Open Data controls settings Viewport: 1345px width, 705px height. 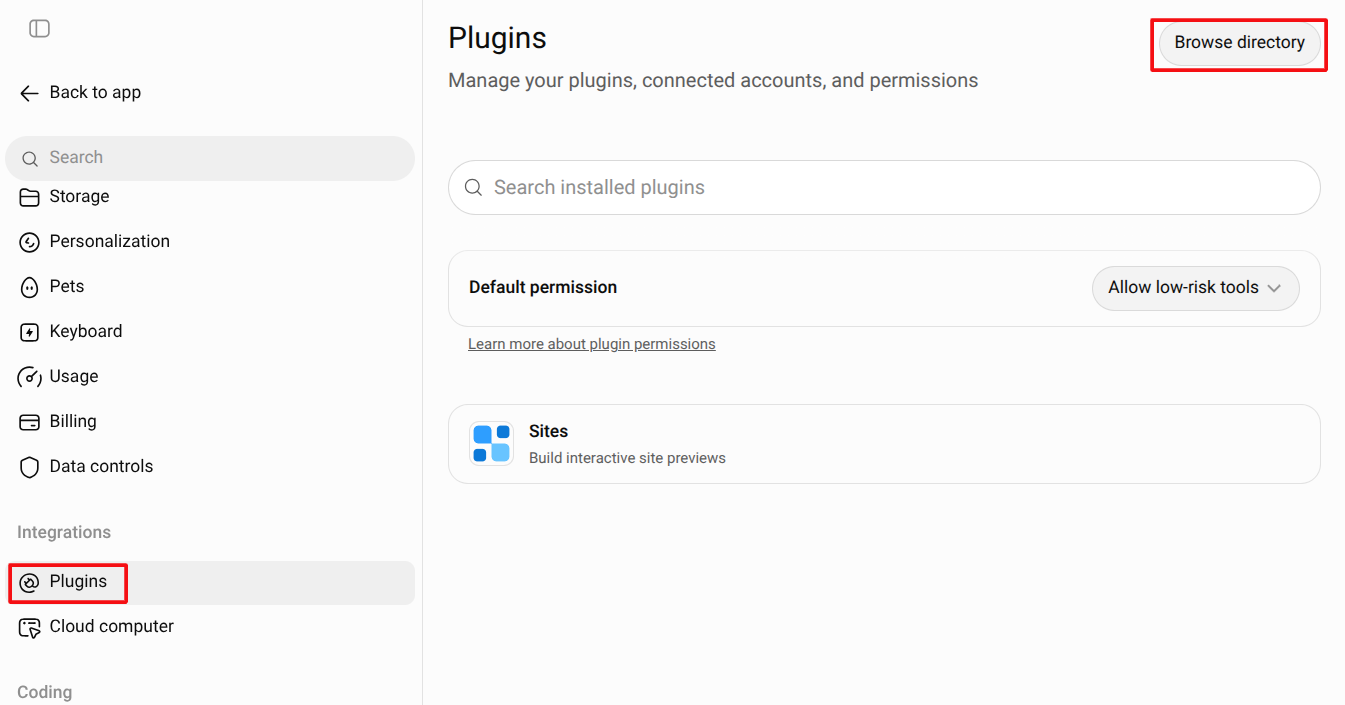tap(210, 467)
